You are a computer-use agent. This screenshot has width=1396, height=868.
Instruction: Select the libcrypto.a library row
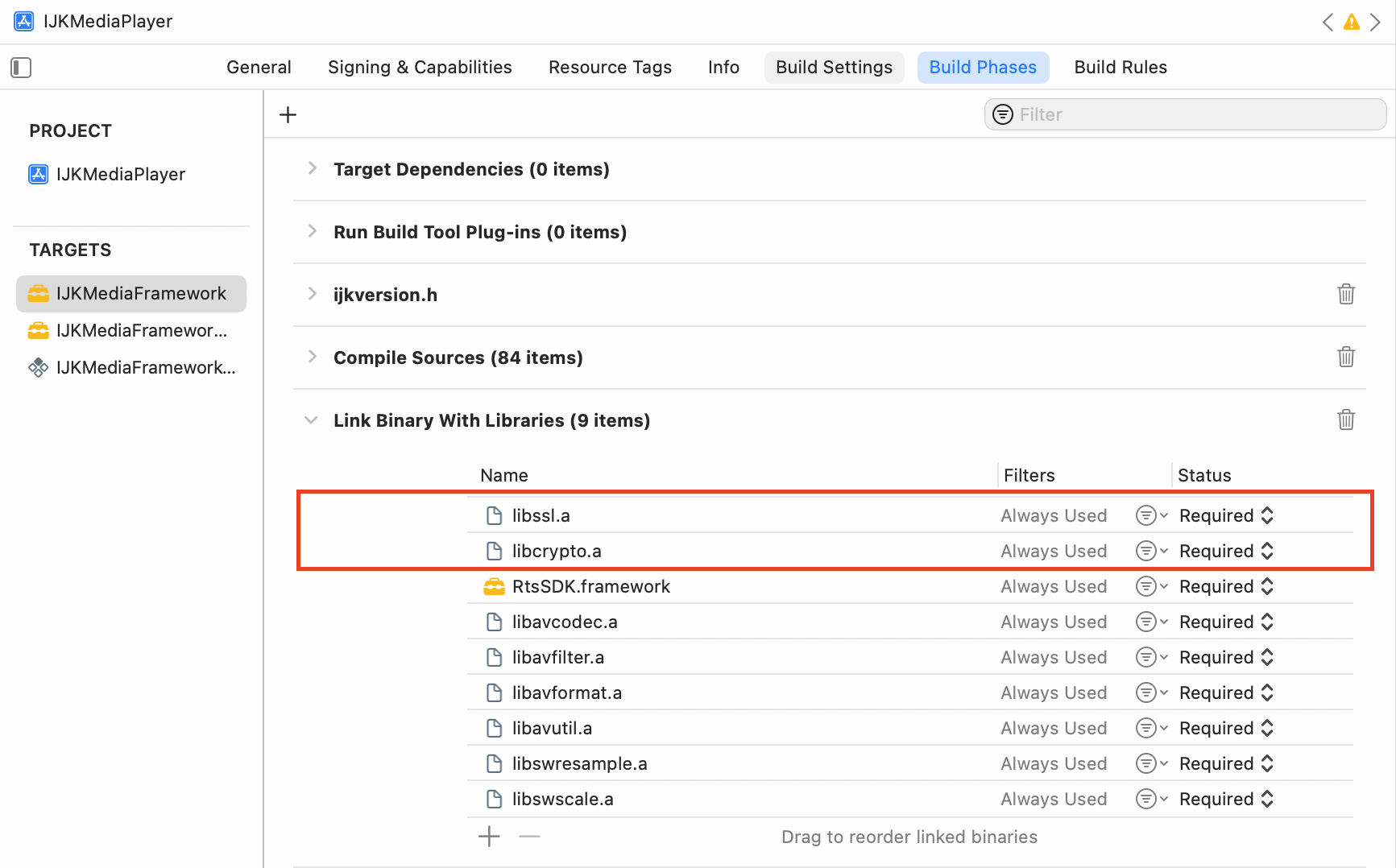[x=910, y=551]
